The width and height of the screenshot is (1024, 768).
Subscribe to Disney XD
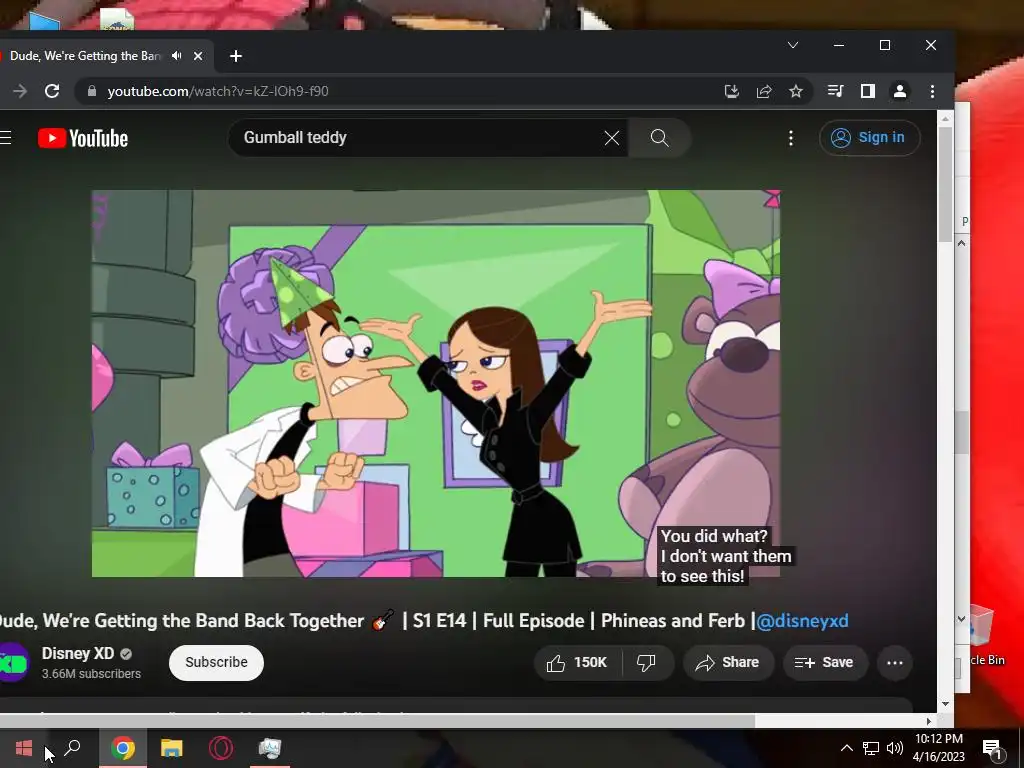coord(216,662)
